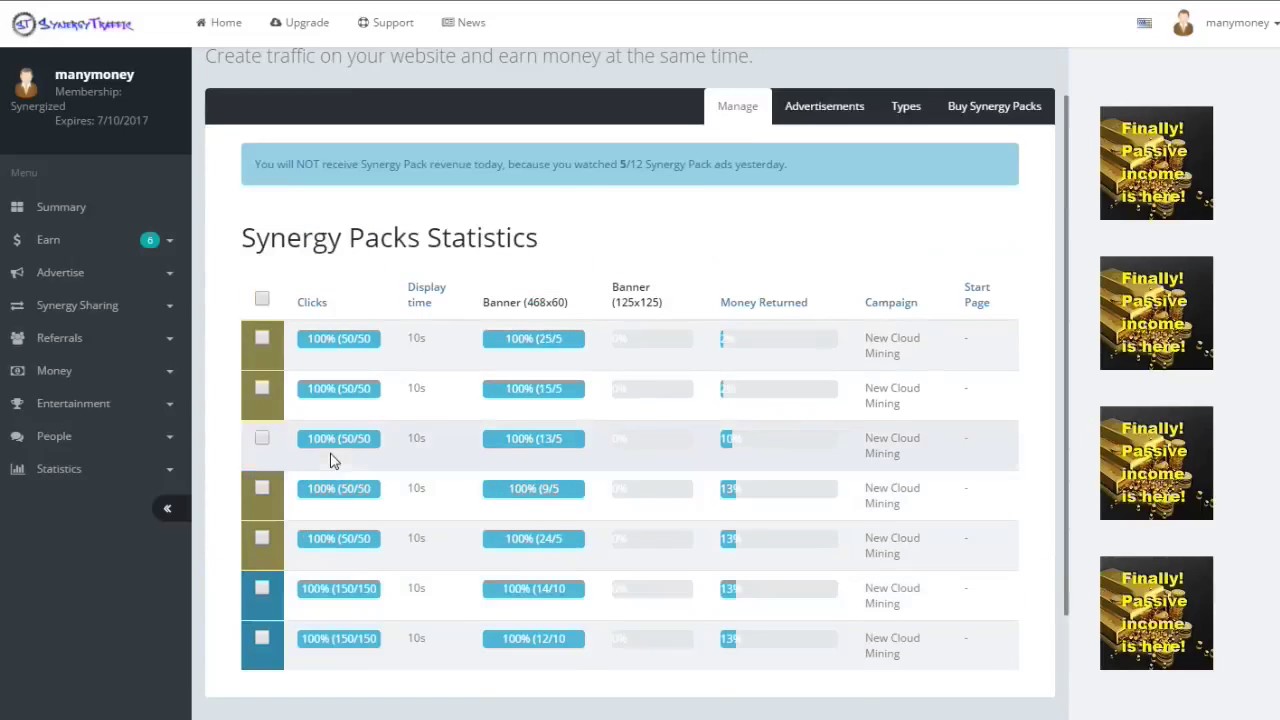Tick the checkbox for the 100% (24/5) banner row
Viewport: 1280px width, 720px height.
coord(262,538)
